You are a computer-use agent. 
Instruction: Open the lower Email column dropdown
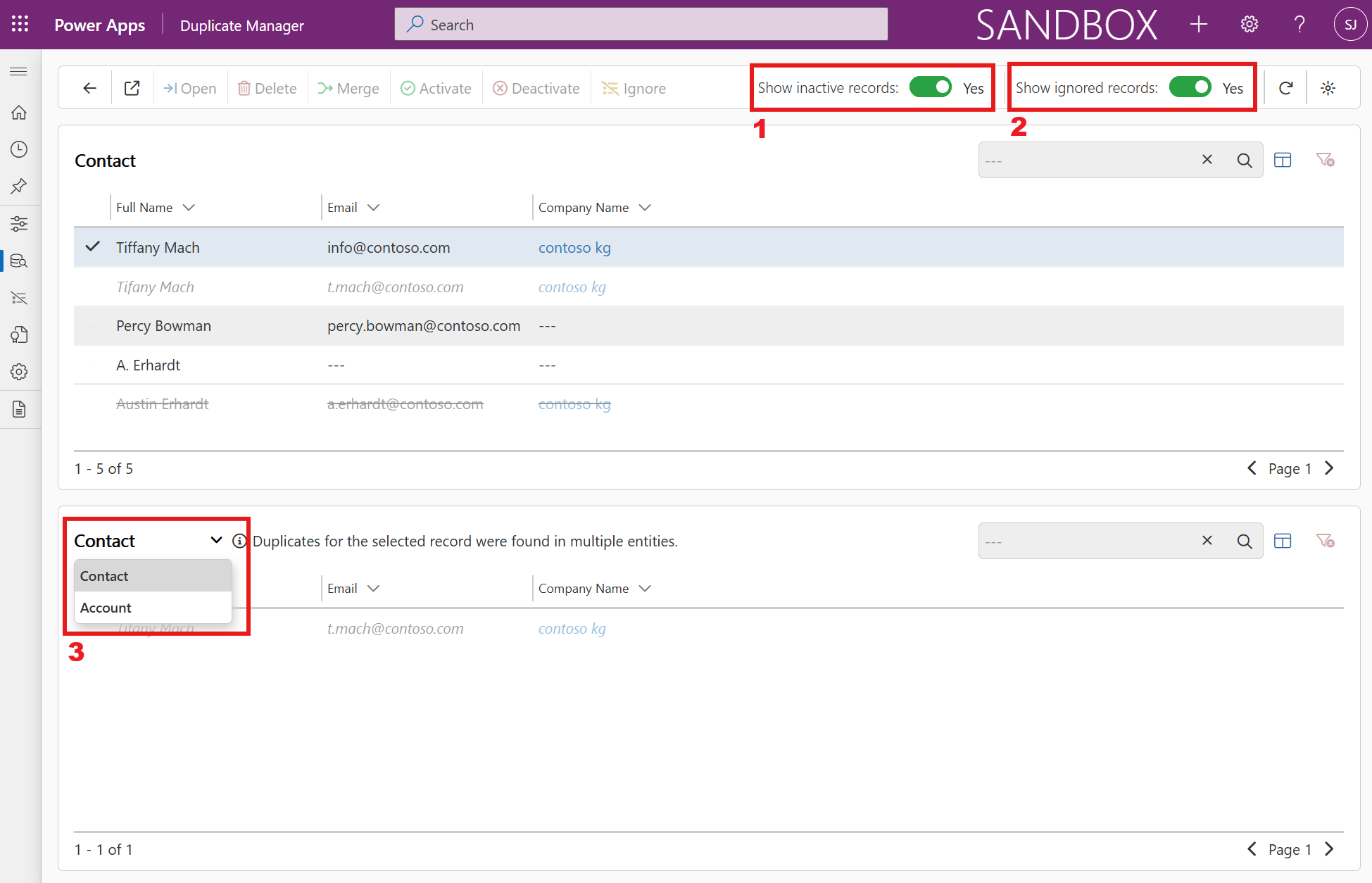click(x=374, y=589)
